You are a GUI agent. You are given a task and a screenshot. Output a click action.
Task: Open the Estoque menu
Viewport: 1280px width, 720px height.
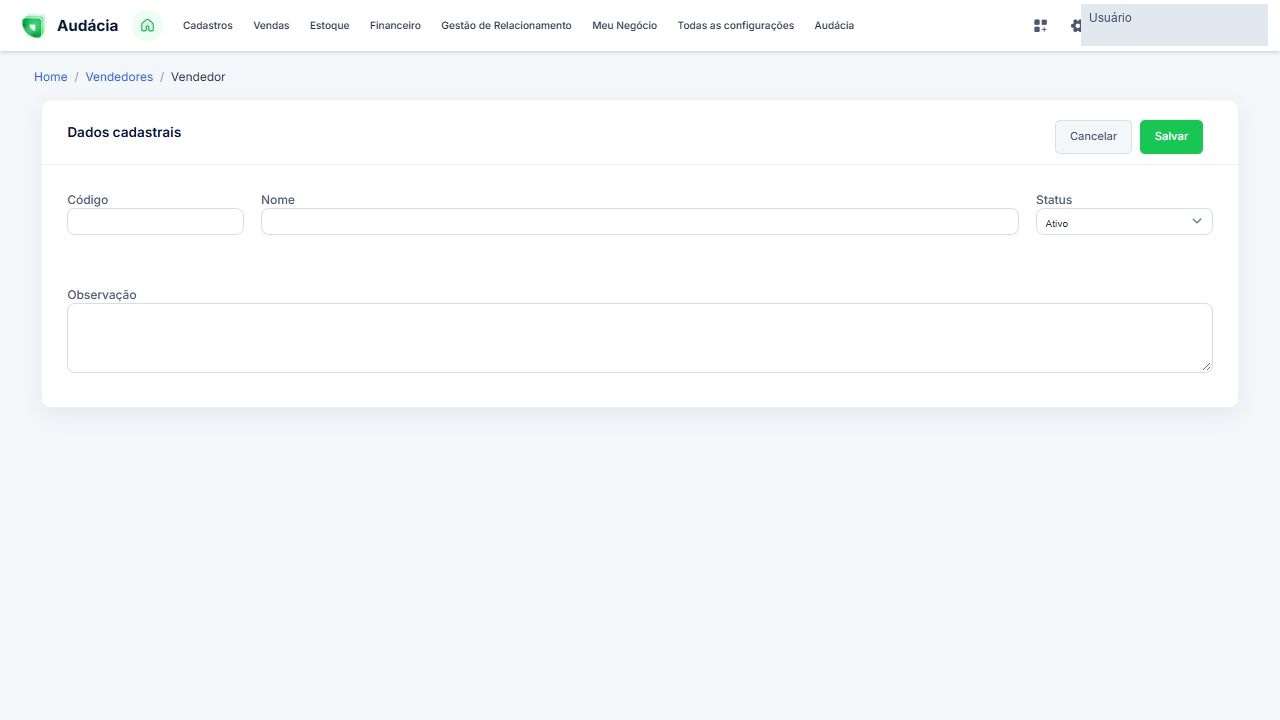[x=330, y=26]
